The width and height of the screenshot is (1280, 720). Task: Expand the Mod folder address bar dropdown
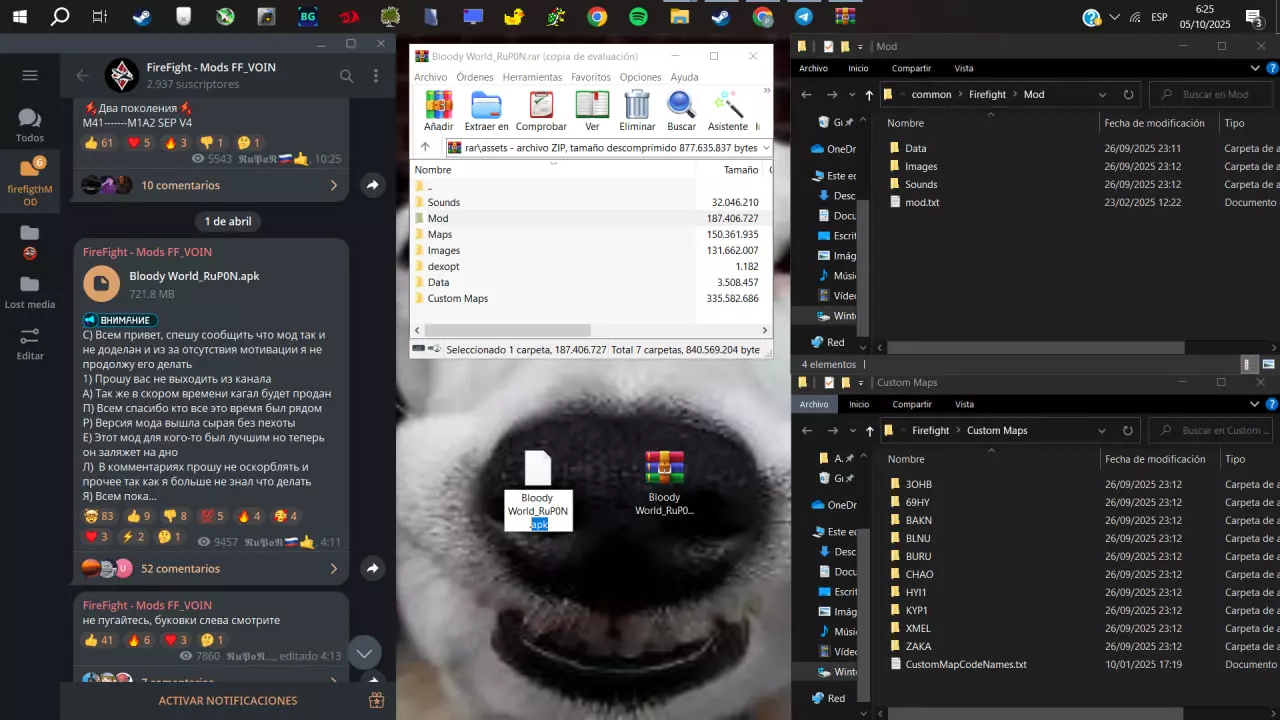pos(1102,95)
